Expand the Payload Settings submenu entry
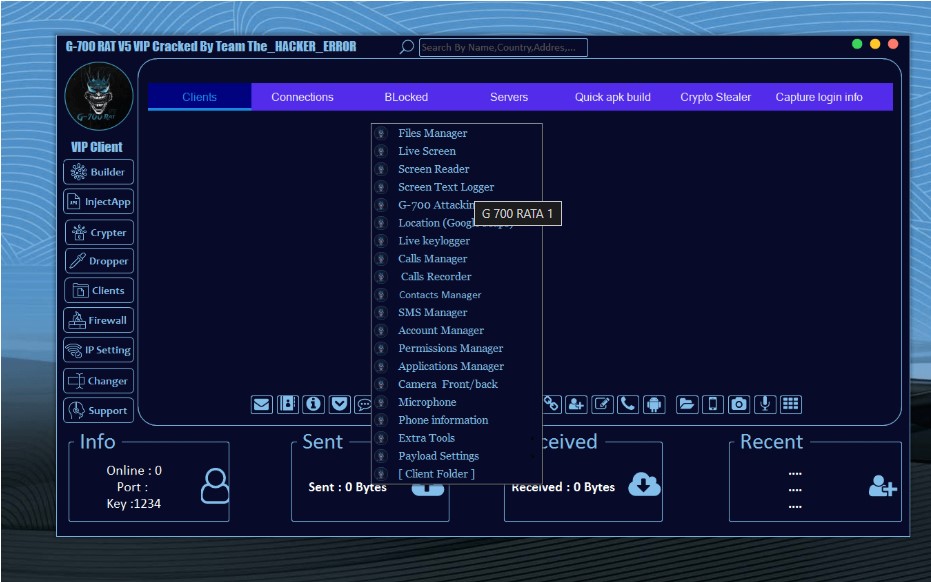Image resolution: width=931 pixels, height=582 pixels. pos(457,456)
